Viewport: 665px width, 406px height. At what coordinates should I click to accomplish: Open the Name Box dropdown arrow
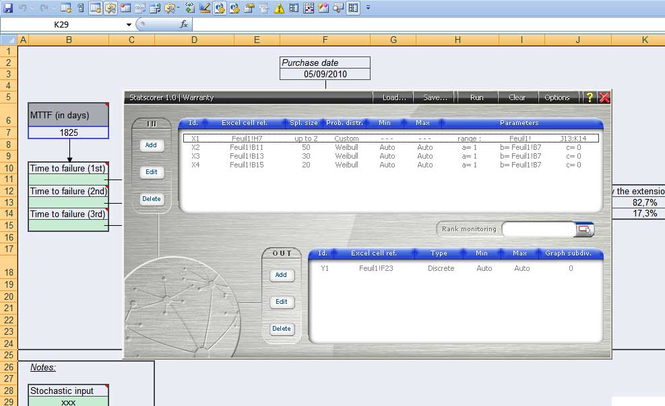click(129, 25)
